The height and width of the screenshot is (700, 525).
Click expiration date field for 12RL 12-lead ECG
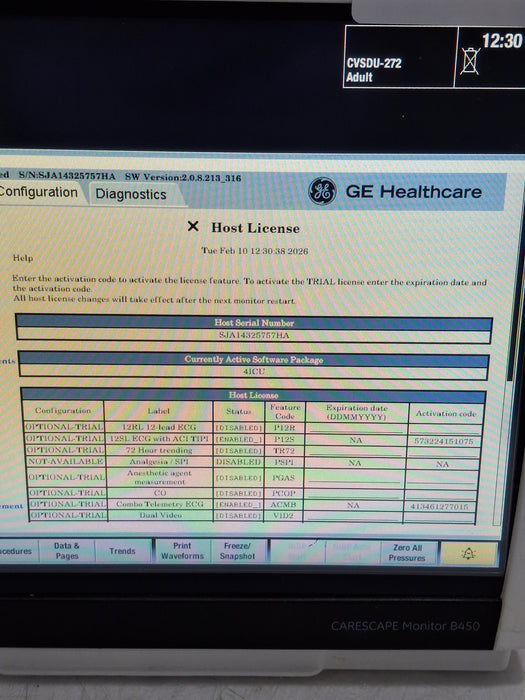[x=357, y=428]
